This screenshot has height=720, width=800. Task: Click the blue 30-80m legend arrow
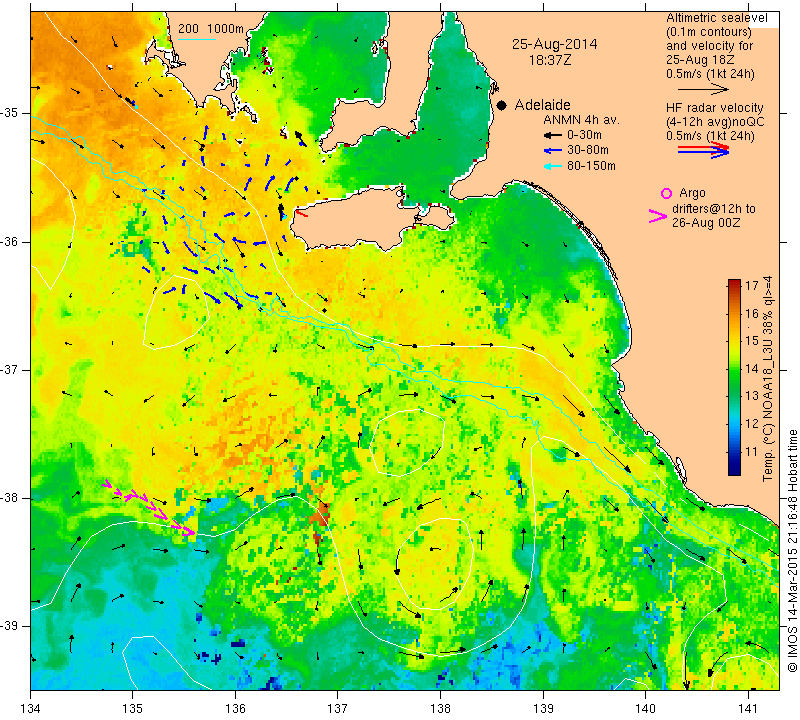click(x=553, y=151)
